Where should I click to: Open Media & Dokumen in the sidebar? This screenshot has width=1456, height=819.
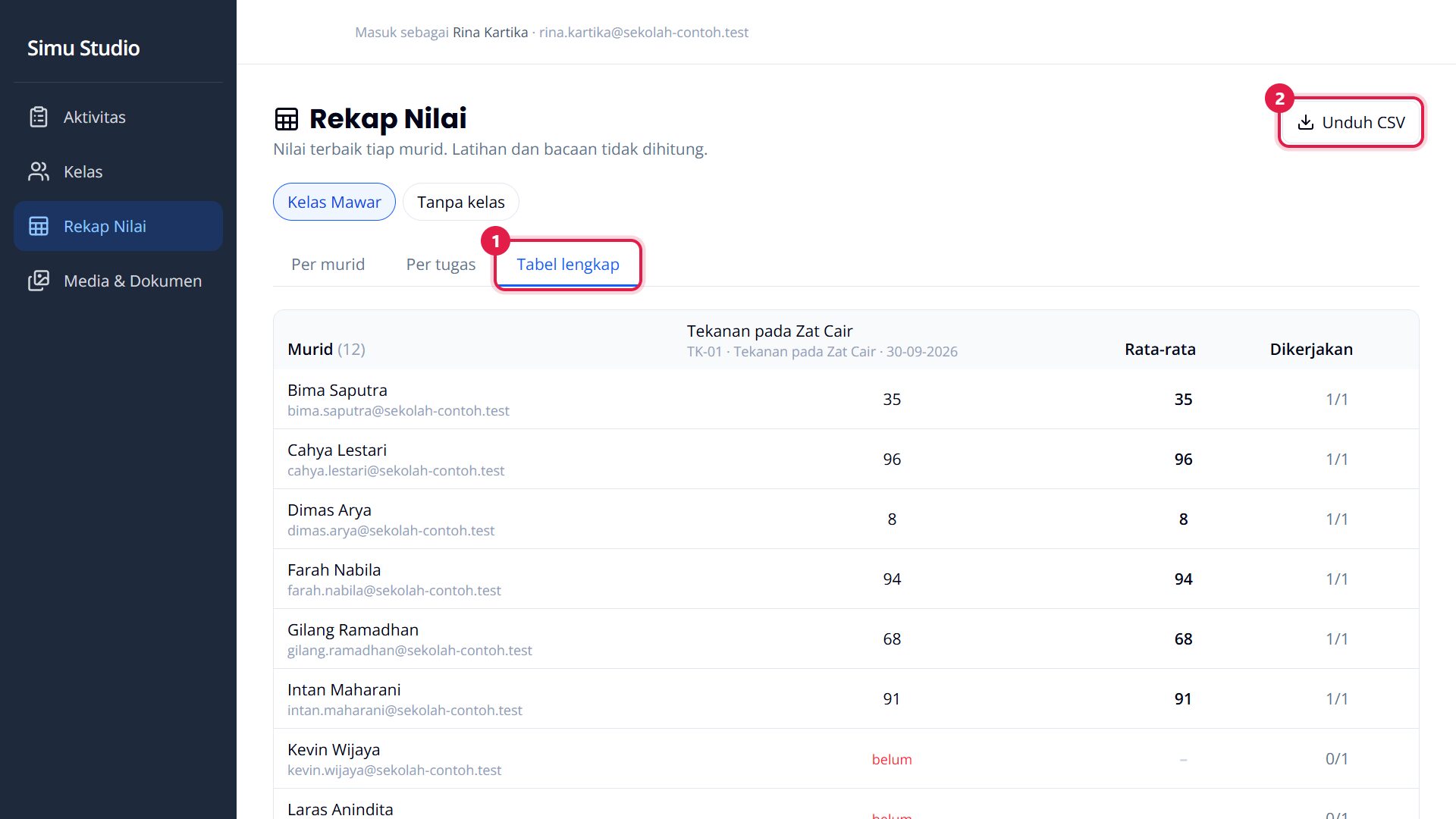coord(118,281)
